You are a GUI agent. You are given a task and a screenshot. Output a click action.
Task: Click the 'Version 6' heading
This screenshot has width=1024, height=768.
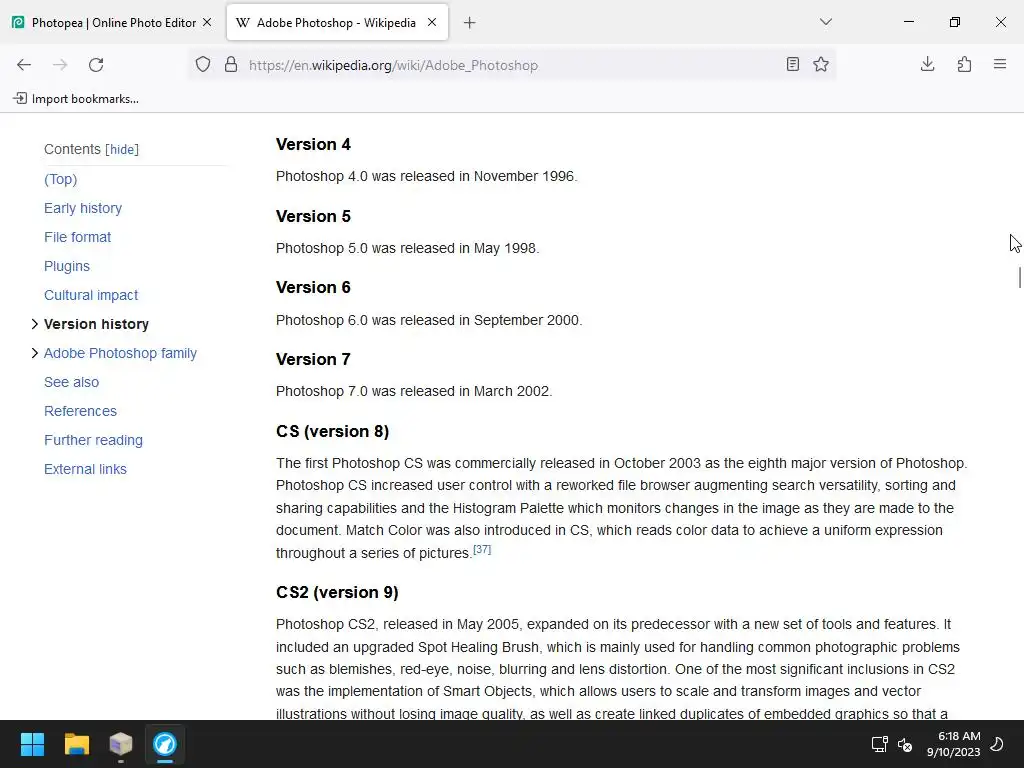pyautogui.click(x=313, y=287)
